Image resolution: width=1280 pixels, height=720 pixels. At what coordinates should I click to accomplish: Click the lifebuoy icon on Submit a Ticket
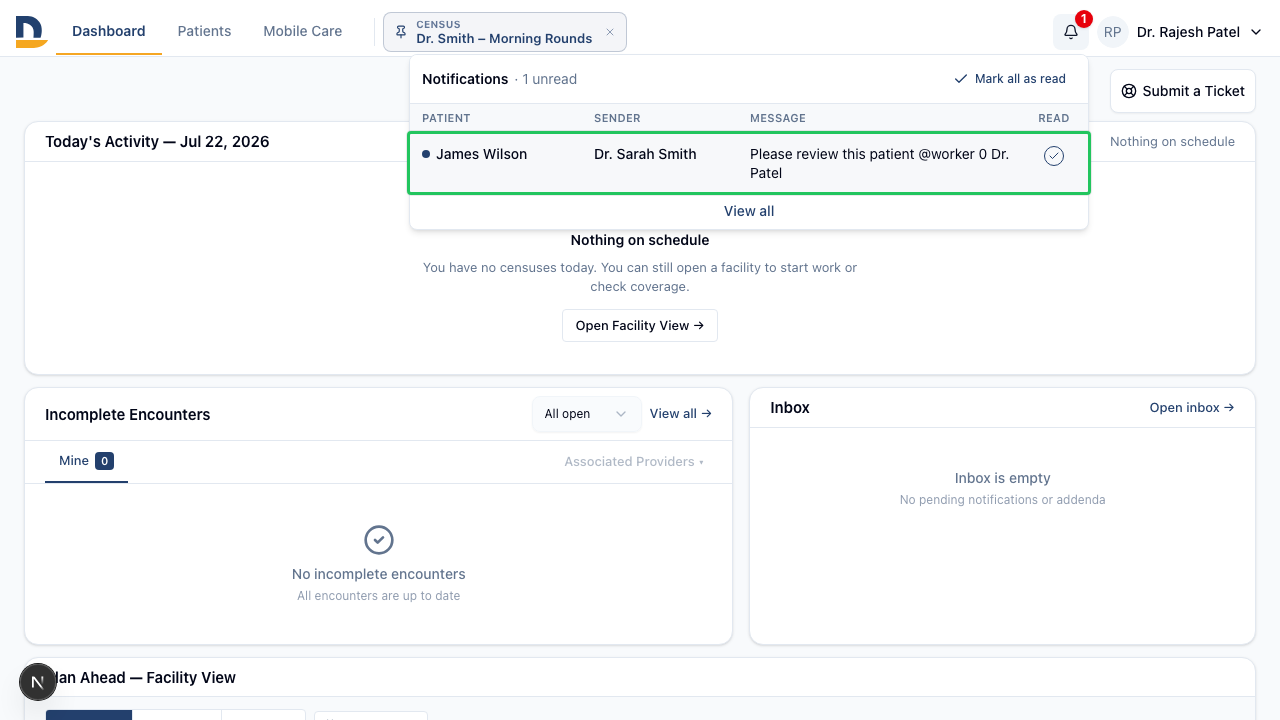(x=1129, y=91)
